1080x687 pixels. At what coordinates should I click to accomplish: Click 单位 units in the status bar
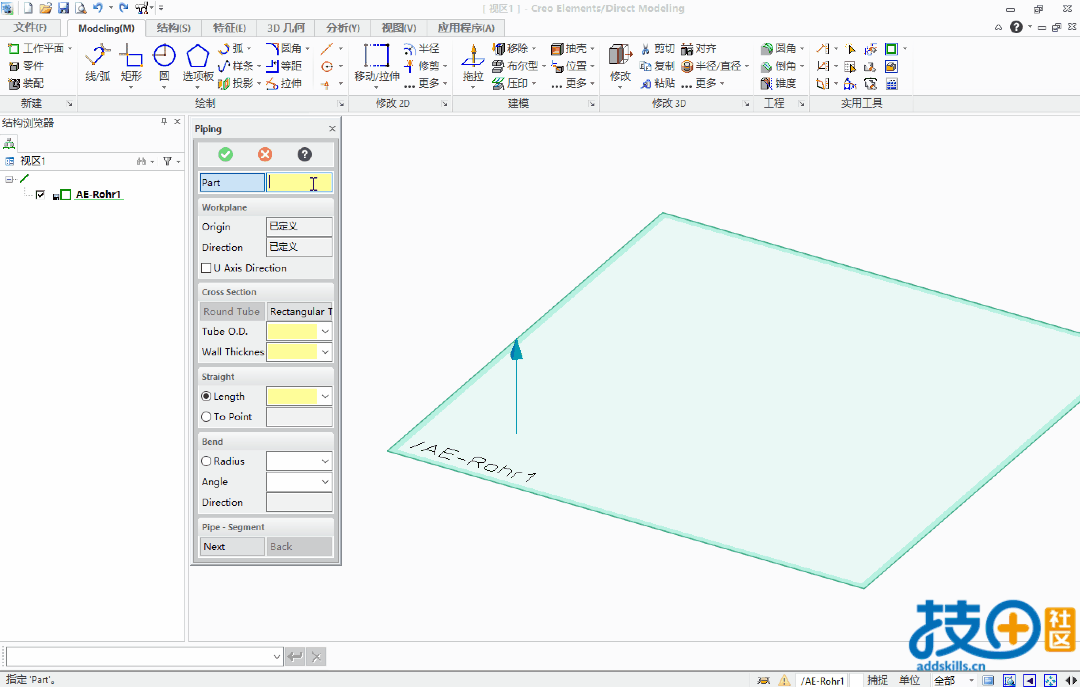pos(909,680)
